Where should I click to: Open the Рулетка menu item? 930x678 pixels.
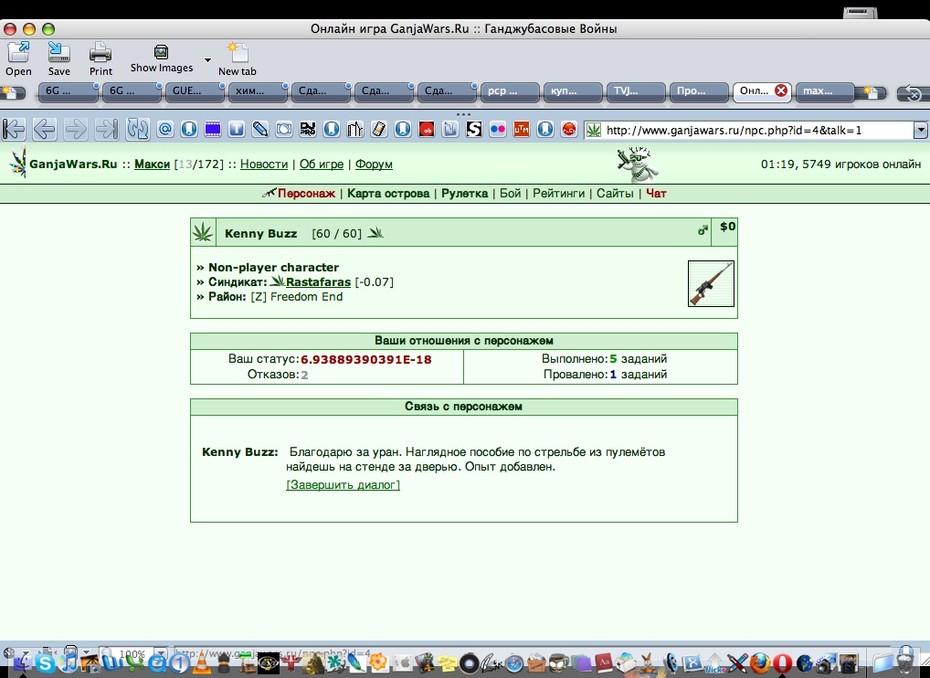(464, 193)
